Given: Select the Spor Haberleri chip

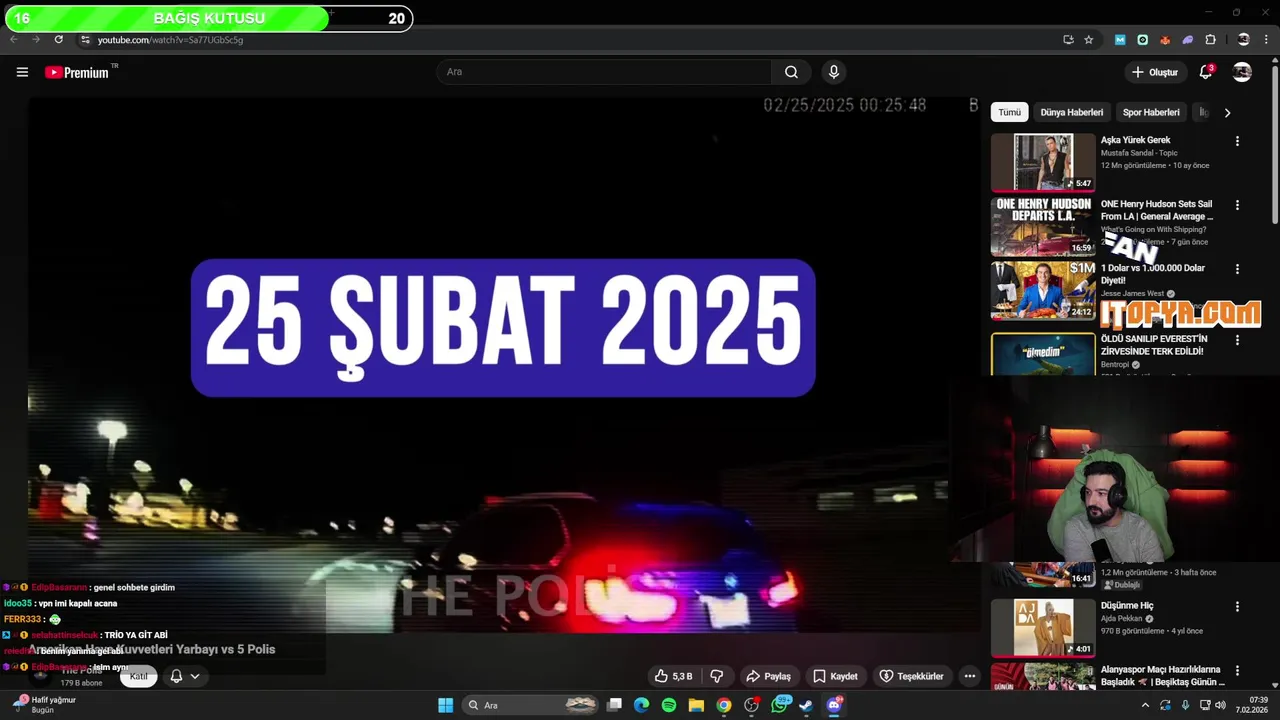Looking at the screenshot, I should (x=1151, y=112).
